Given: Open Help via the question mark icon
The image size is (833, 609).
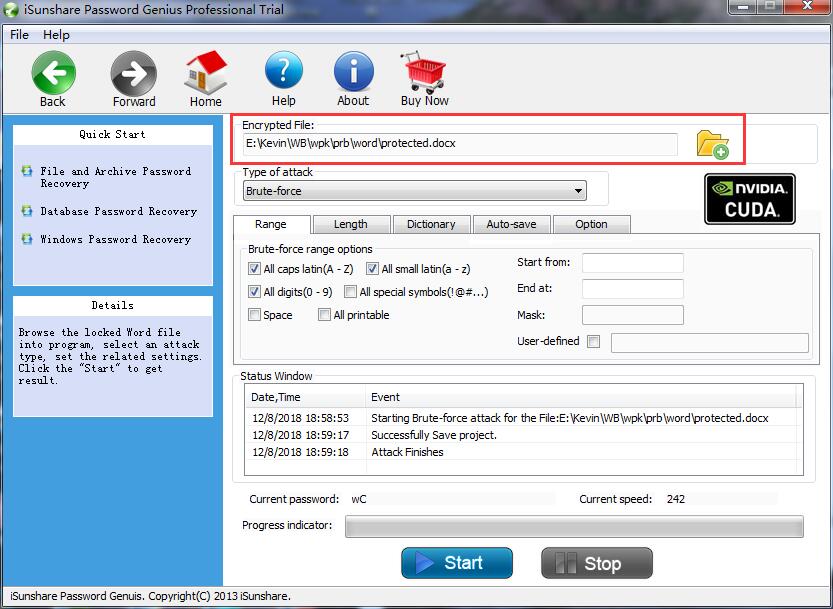Looking at the screenshot, I should [284, 71].
